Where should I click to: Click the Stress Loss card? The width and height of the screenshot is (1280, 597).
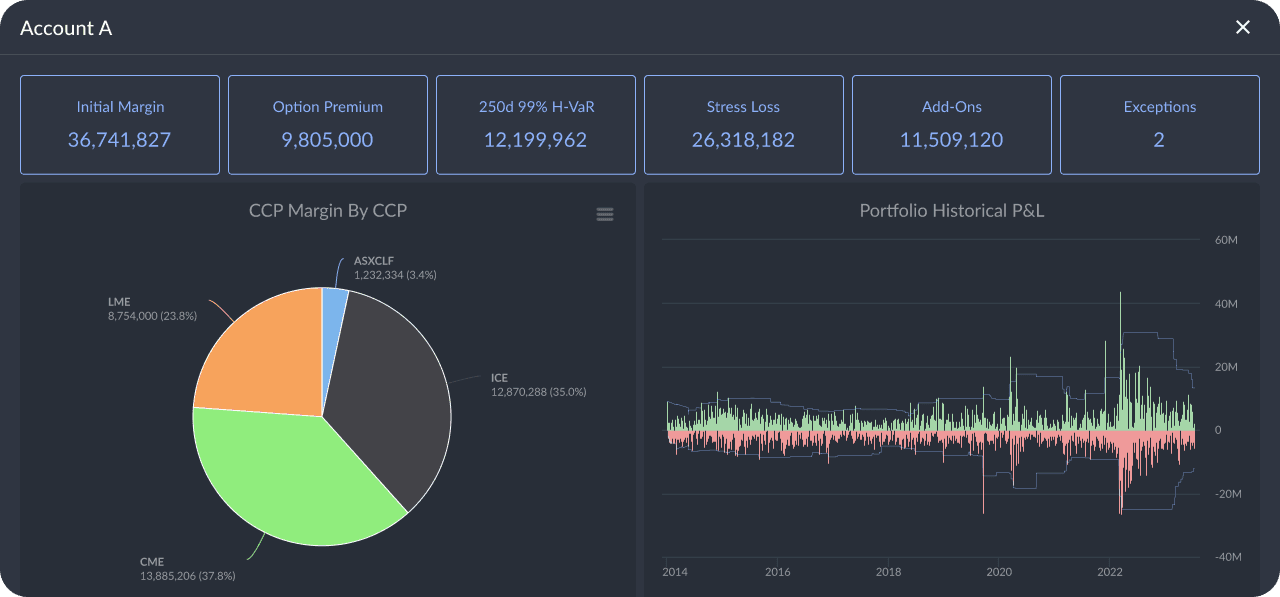(743, 125)
